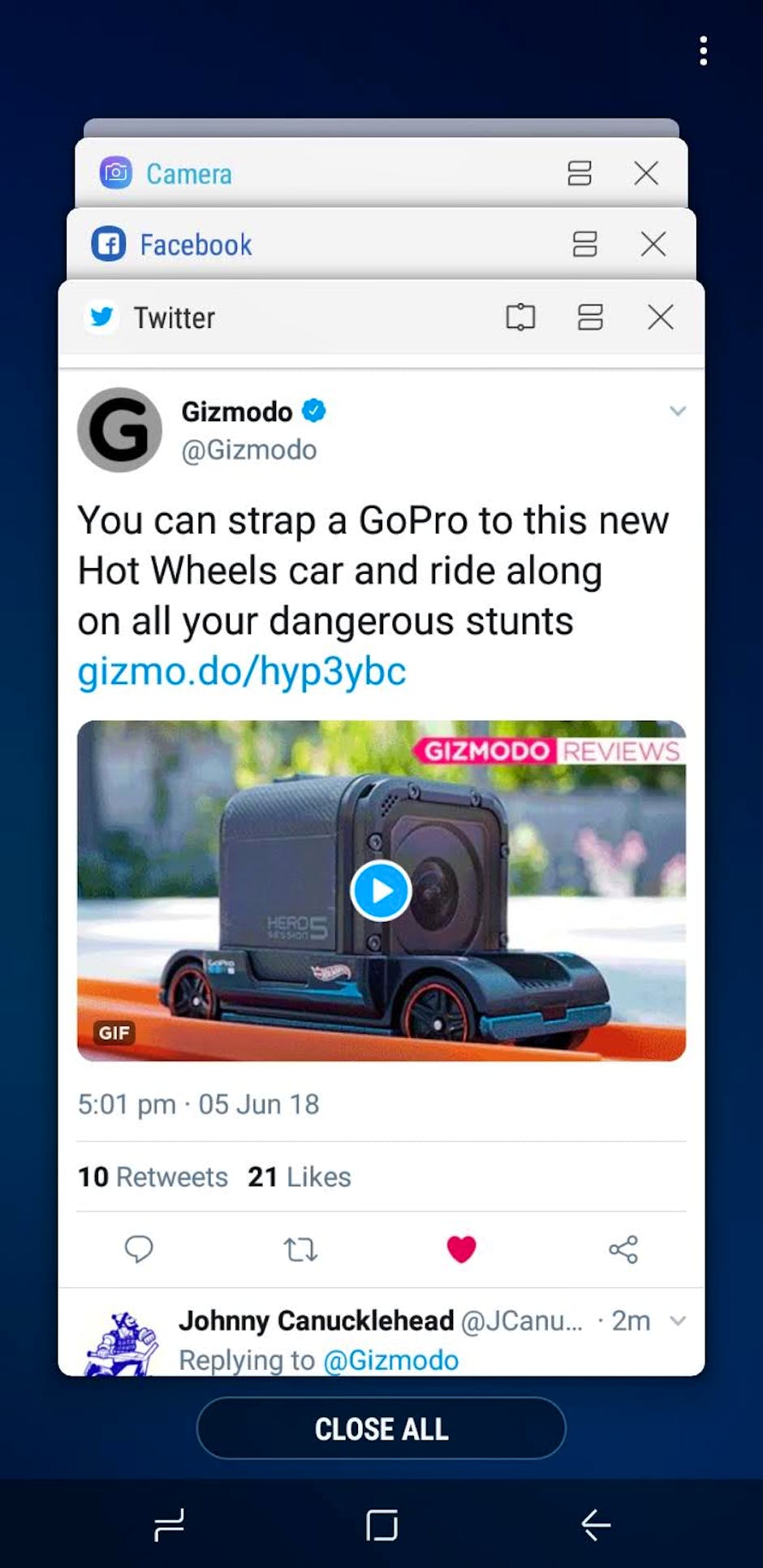Tap the CLOSE ALL button
This screenshot has height=1568, width=763.
tap(381, 1428)
